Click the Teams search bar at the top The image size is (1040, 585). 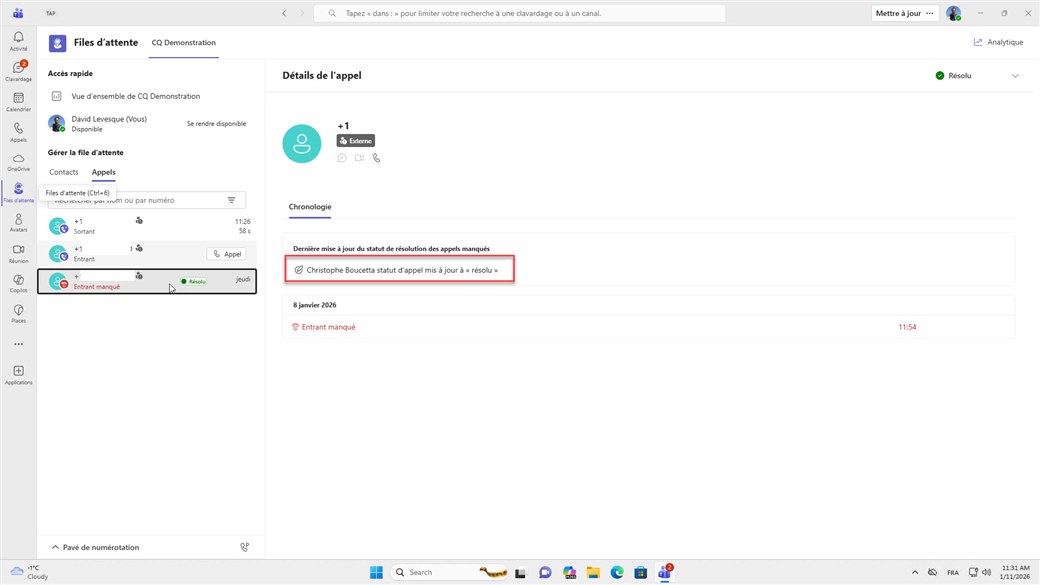pyautogui.click(x=520, y=14)
